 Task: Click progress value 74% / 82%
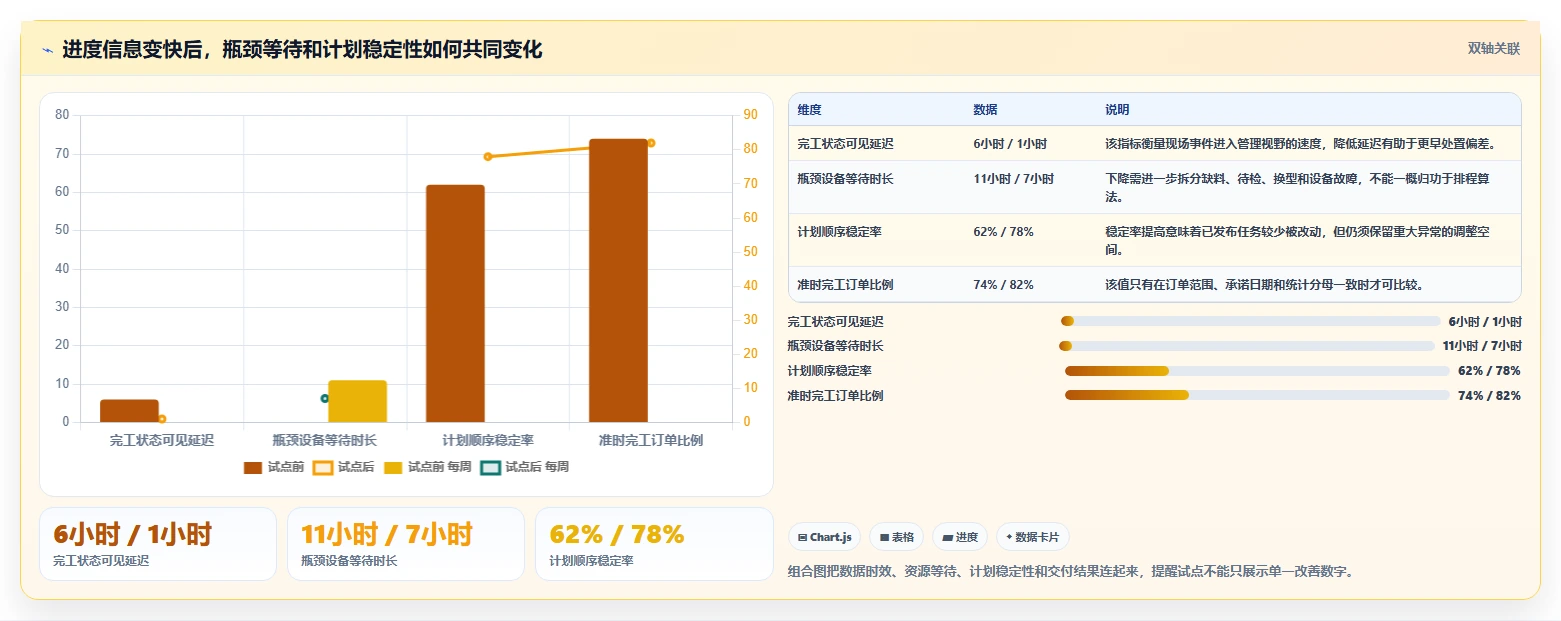point(1489,396)
